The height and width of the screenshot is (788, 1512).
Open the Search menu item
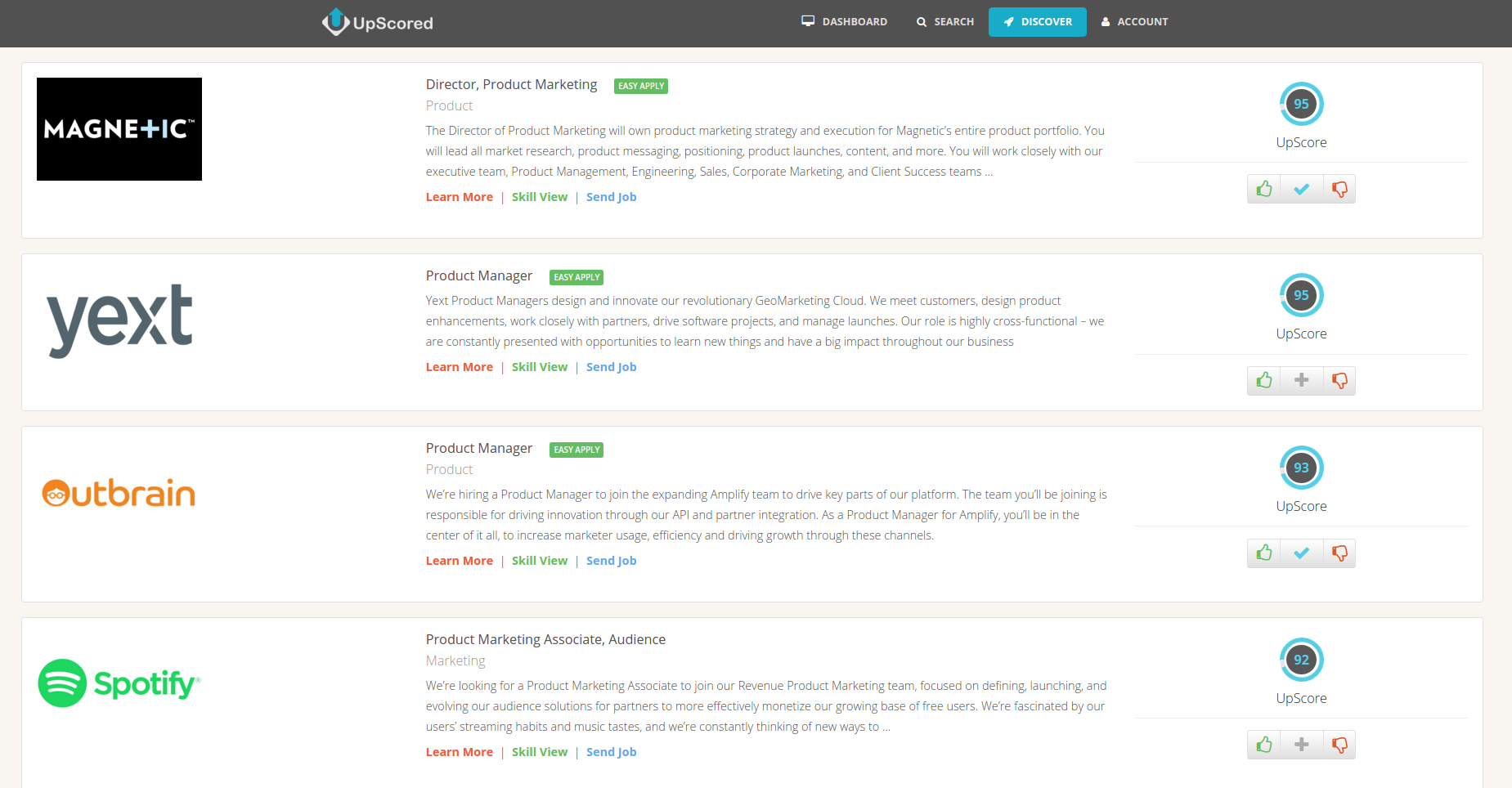tap(944, 22)
